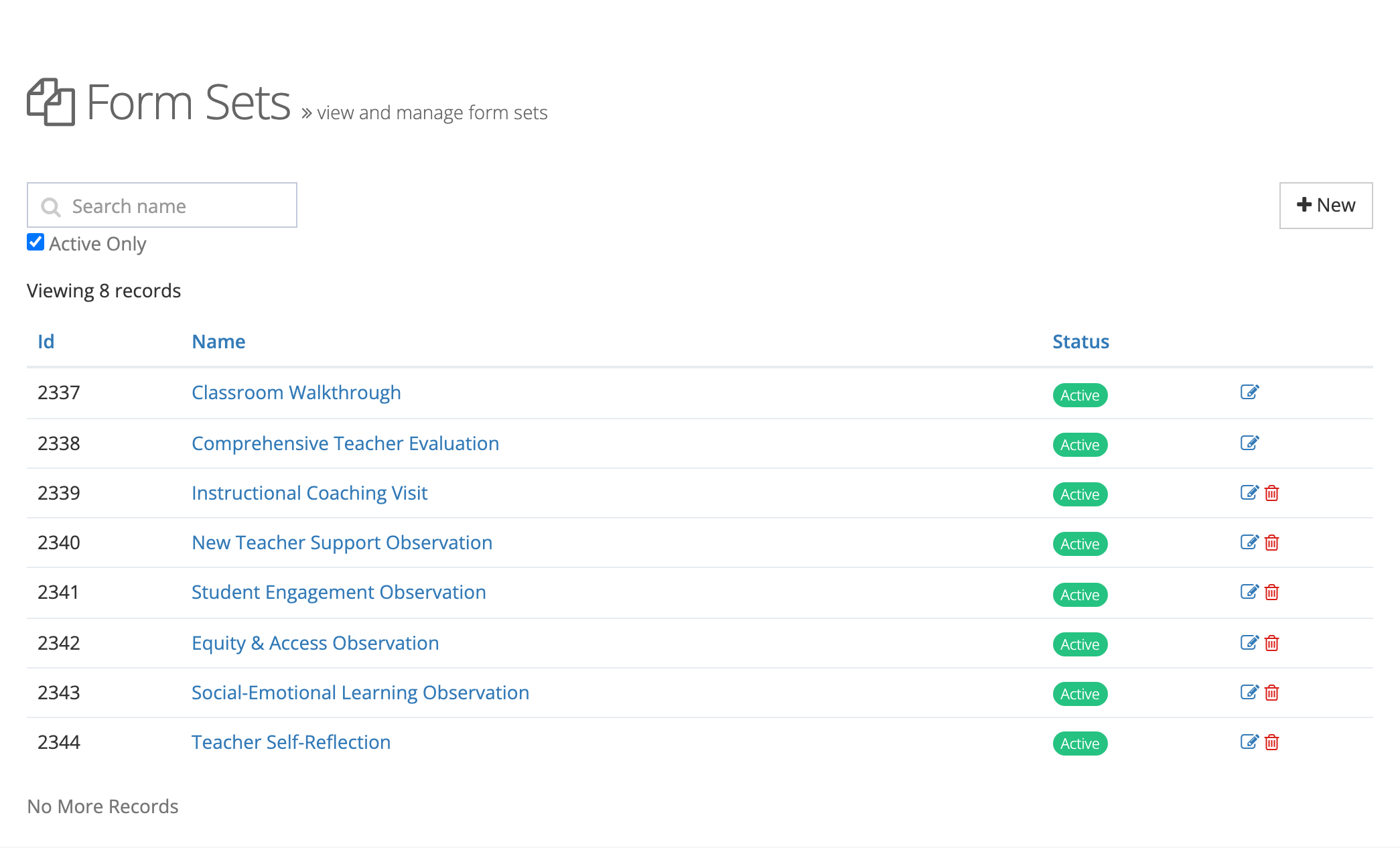Sort the table by Id column

coord(46,342)
